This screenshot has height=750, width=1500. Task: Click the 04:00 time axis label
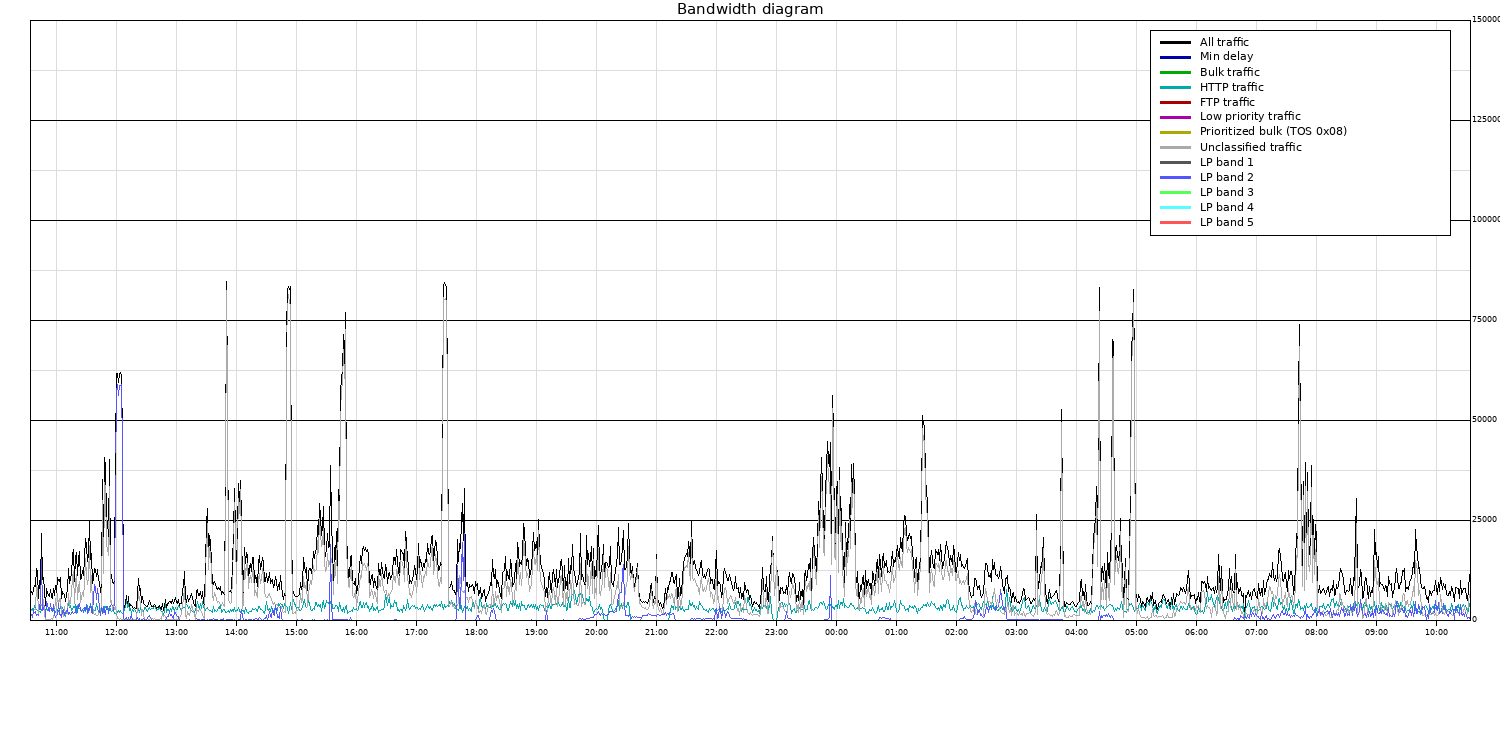point(1076,632)
